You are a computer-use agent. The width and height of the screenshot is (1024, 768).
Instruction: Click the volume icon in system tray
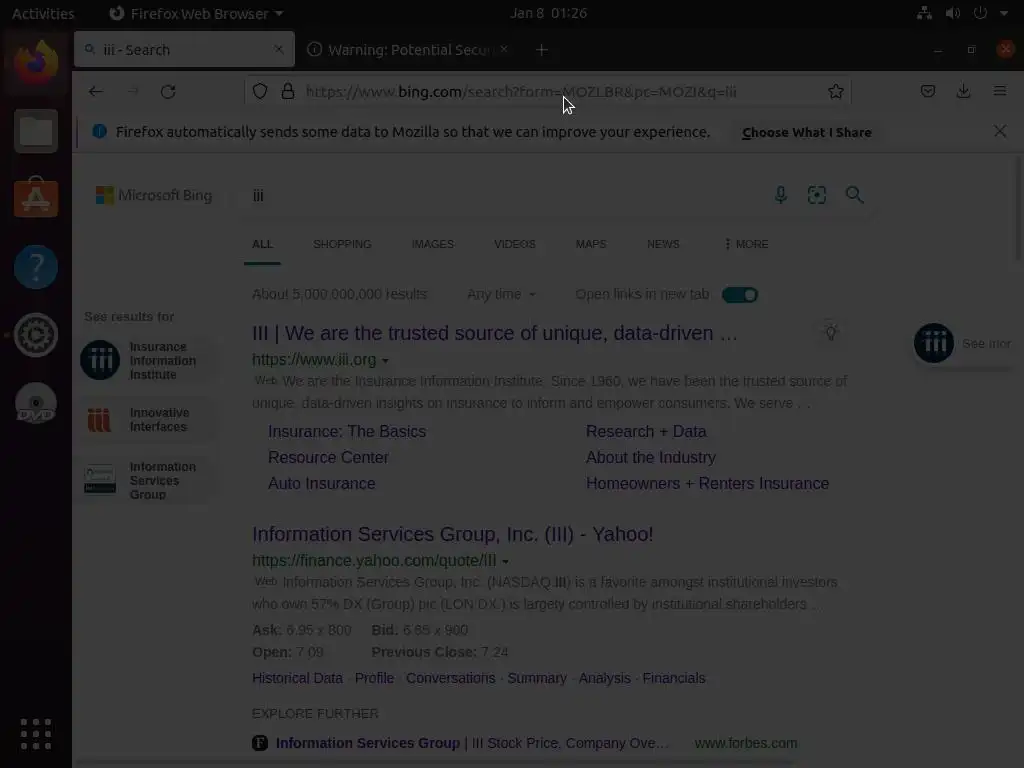(953, 13)
